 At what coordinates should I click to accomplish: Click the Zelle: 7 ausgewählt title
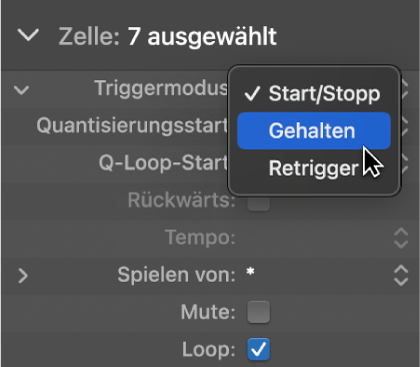tap(168, 36)
